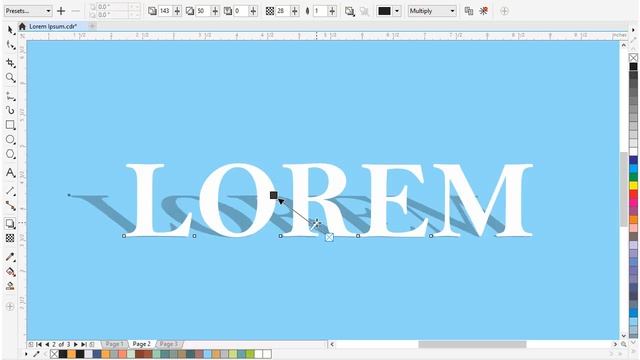The image size is (640, 360).
Task: Add a page after the last page
Action: (92, 344)
